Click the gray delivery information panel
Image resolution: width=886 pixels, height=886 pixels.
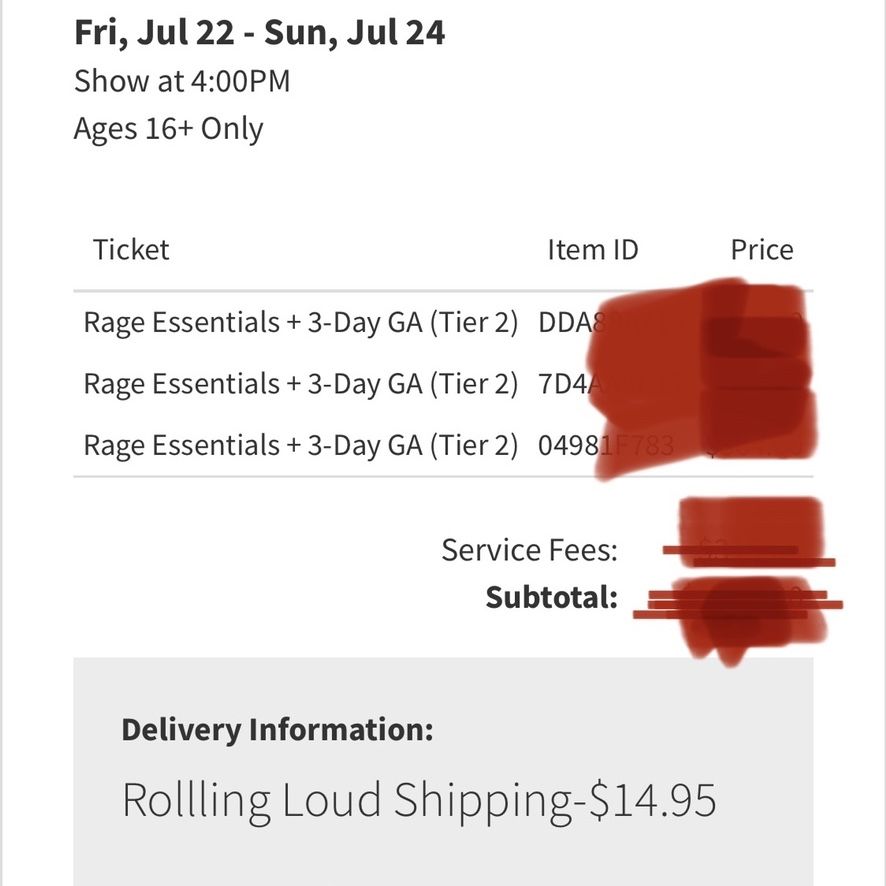click(x=443, y=771)
